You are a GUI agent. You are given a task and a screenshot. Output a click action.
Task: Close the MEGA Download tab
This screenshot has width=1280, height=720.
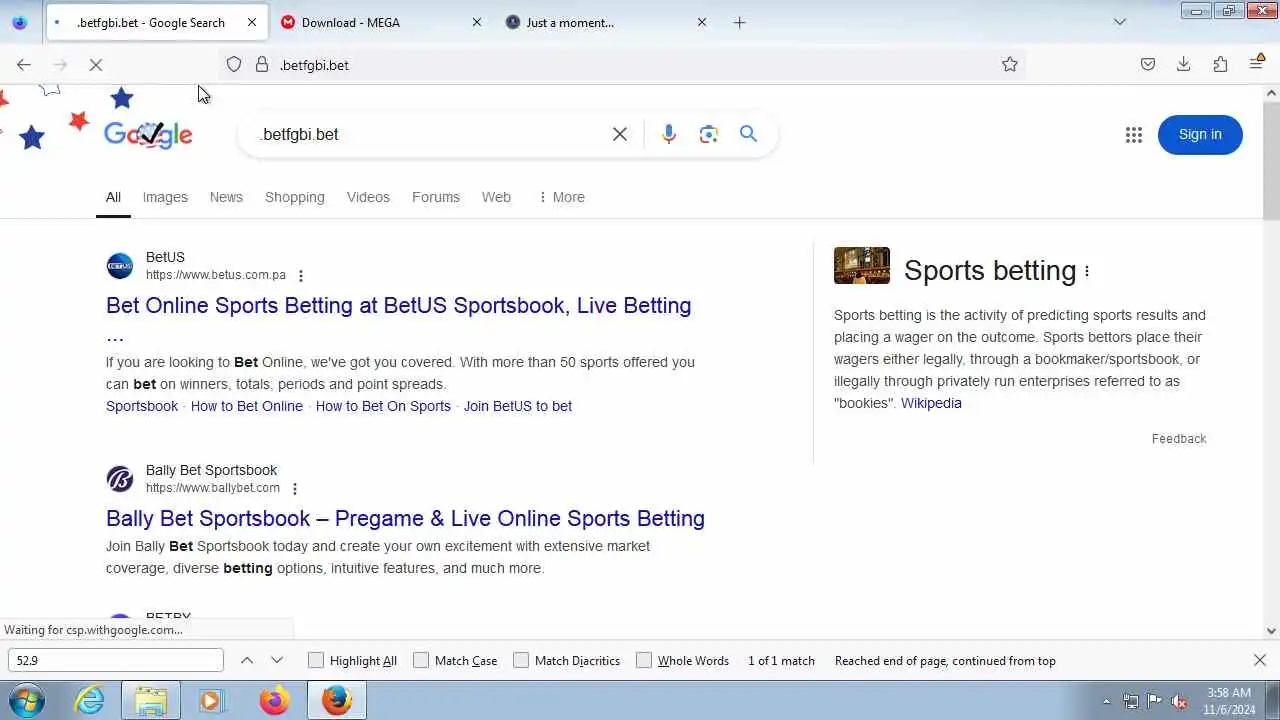[x=477, y=22]
